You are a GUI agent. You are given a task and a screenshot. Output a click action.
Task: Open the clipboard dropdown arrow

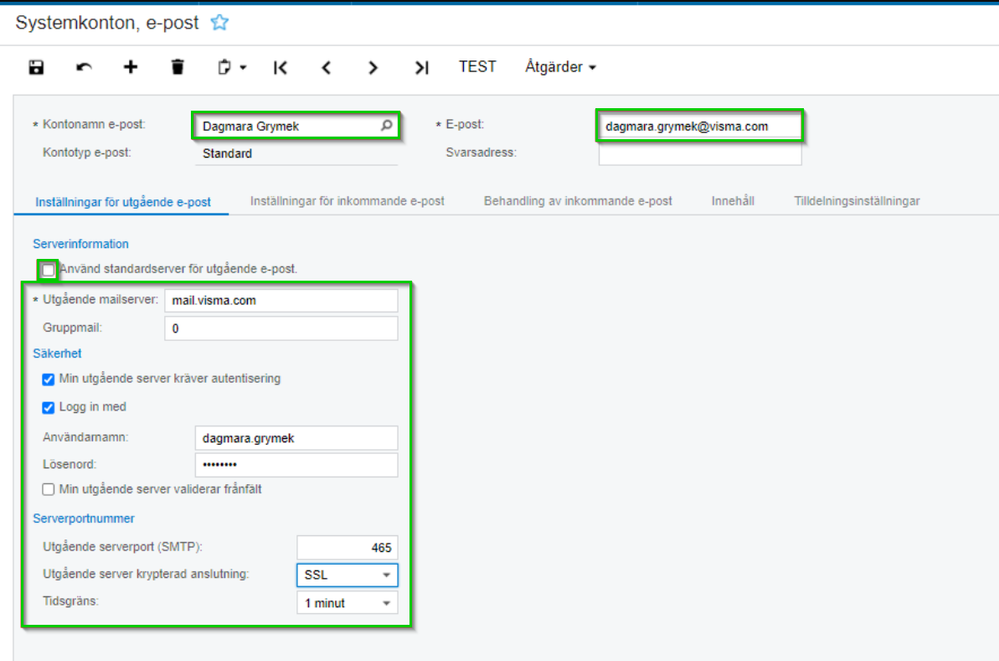pyautogui.click(x=243, y=68)
